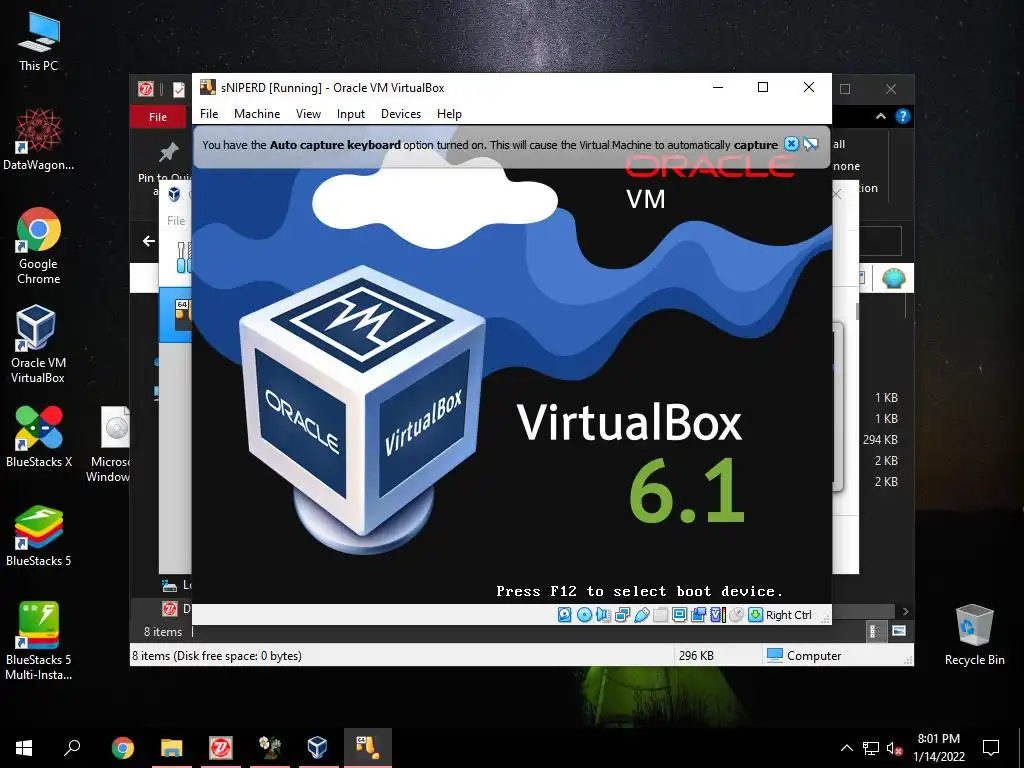The width and height of the screenshot is (1024, 768).
Task: Open Chrome from the taskbar
Action: (x=123, y=748)
